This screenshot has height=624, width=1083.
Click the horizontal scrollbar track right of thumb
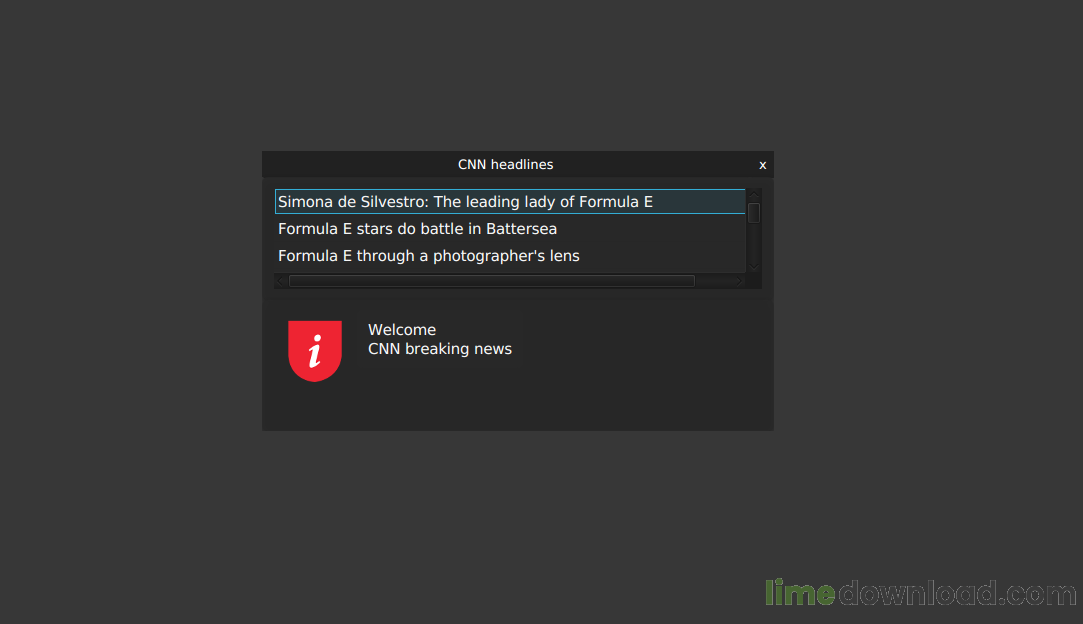pos(713,281)
